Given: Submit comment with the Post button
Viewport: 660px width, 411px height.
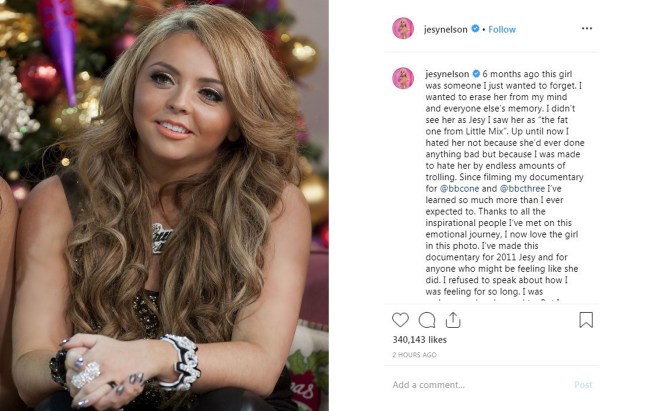Looking at the screenshot, I should pyautogui.click(x=583, y=384).
